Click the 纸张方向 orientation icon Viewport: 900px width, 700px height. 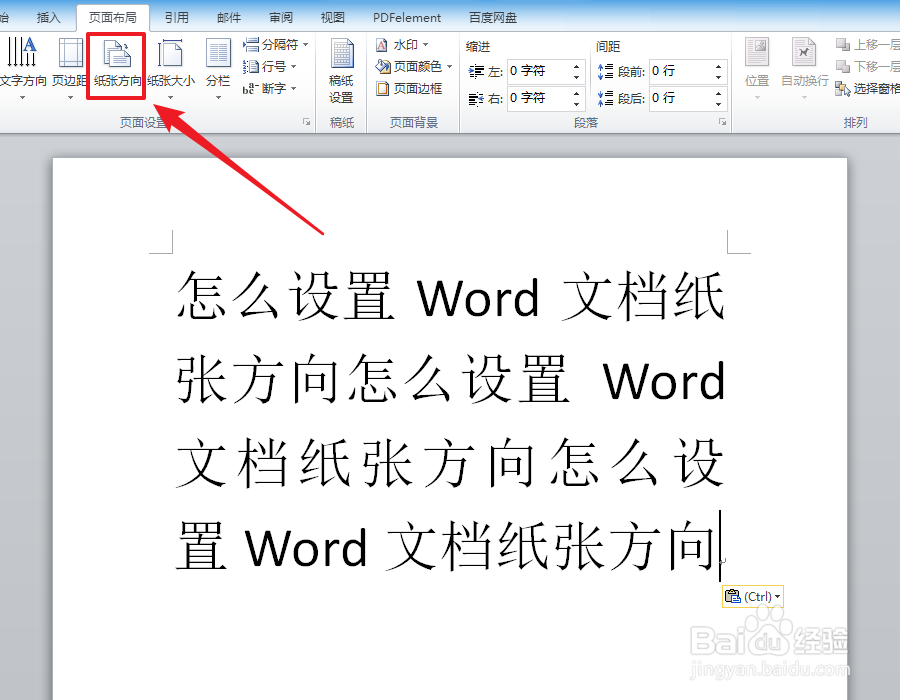point(117,53)
